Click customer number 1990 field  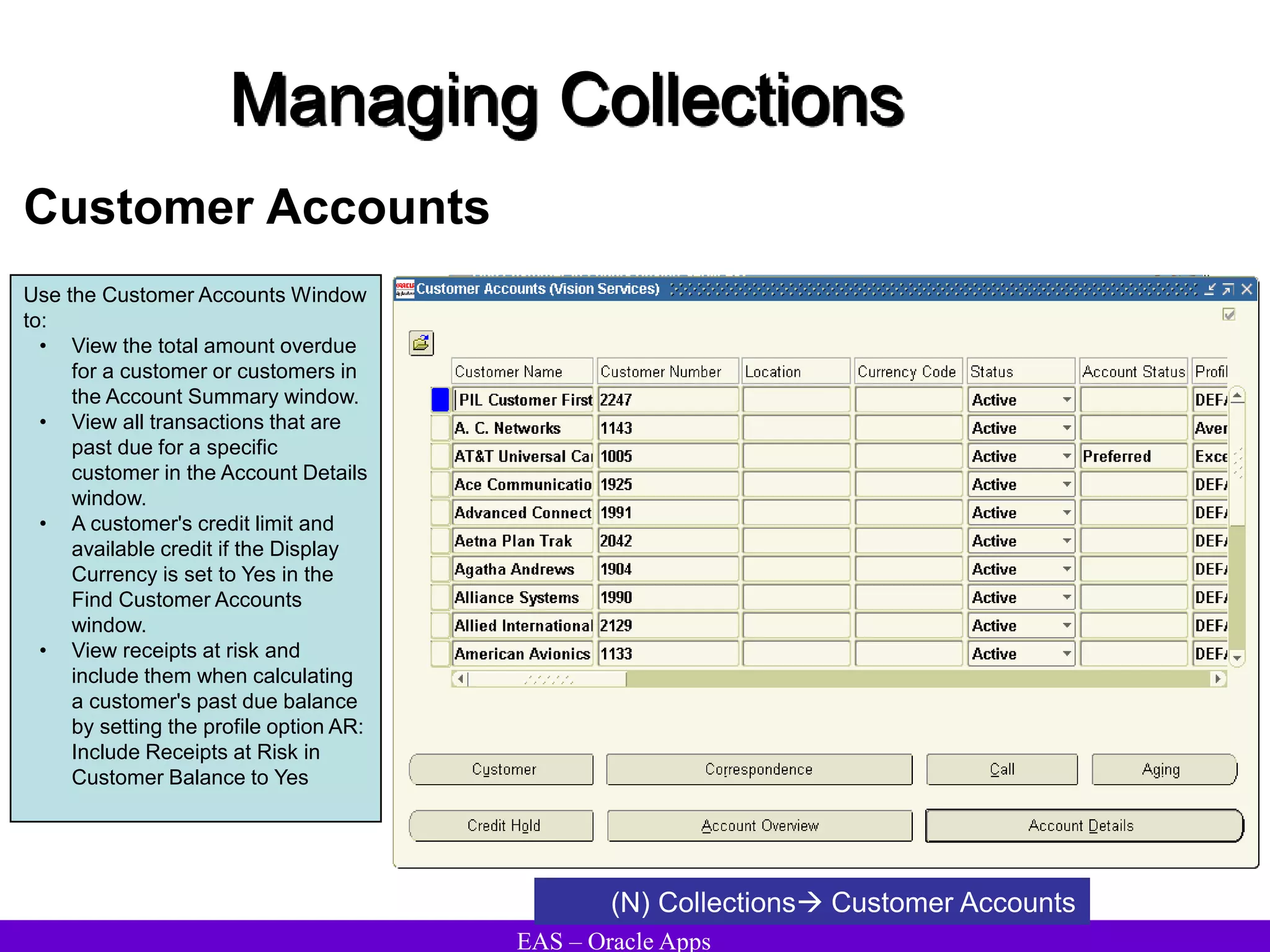tap(668, 597)
